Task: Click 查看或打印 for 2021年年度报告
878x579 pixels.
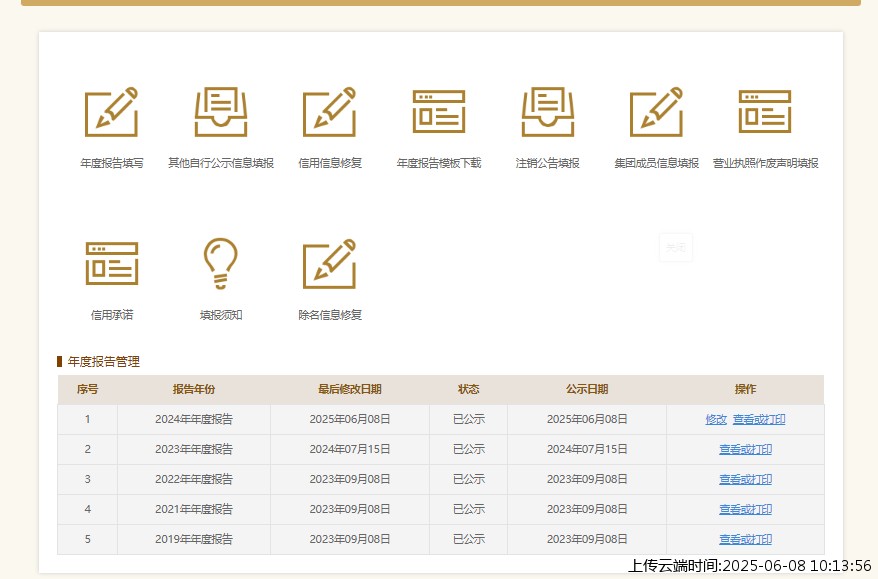Action: coord(745,509)
